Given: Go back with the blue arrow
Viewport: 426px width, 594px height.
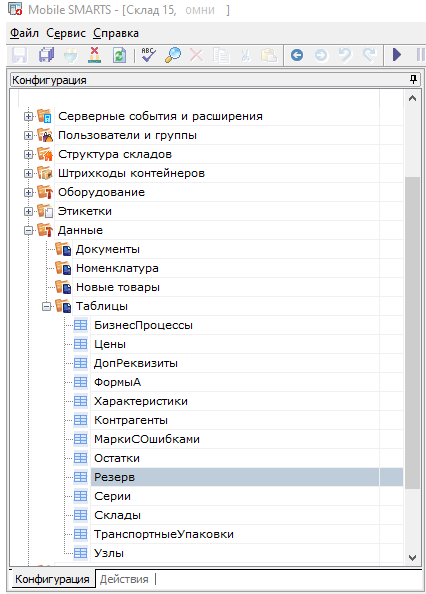Looking at the screenshot, I should tap(297, 55).
